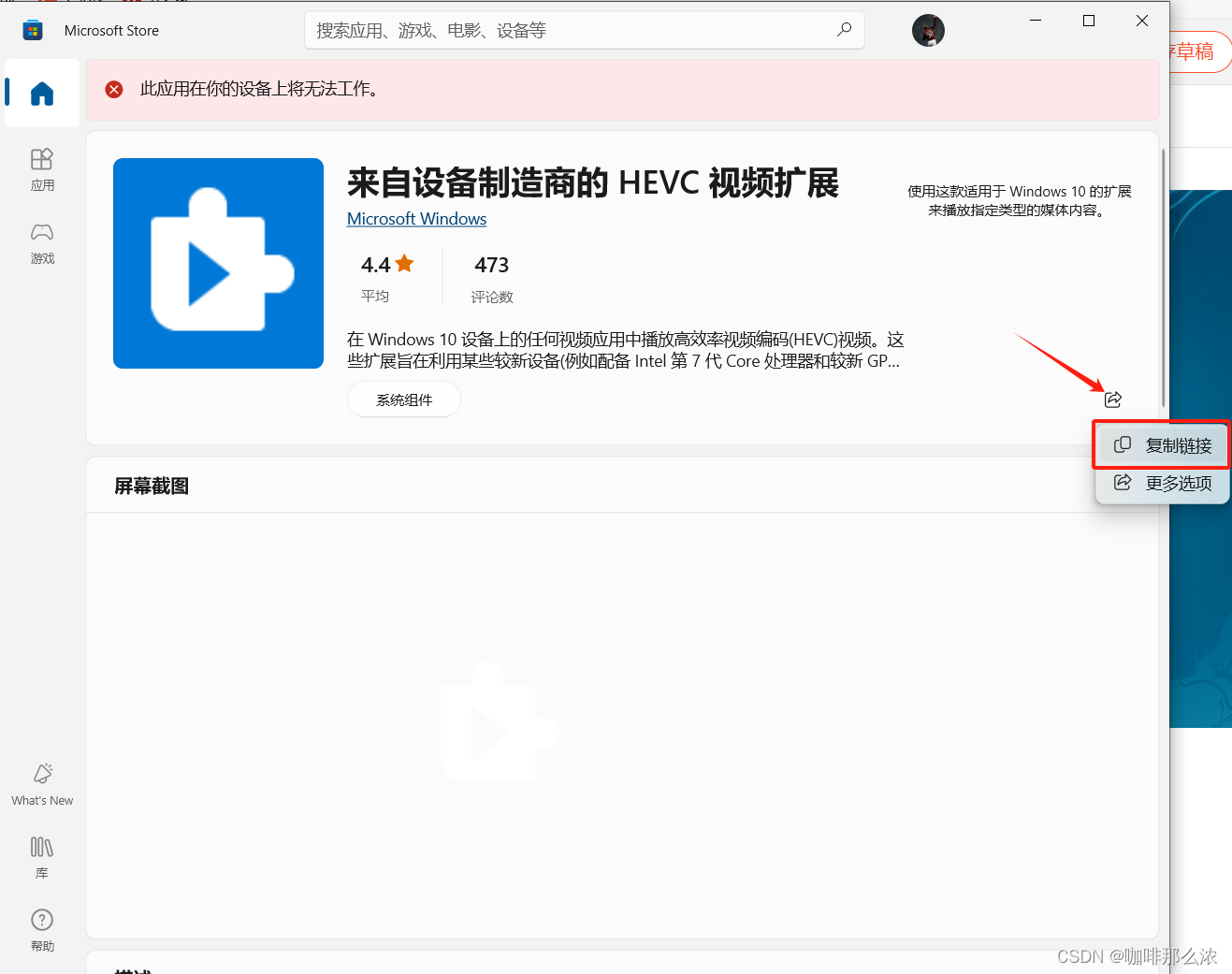Image resolution: width=1232 pixels, height=974 pixels.
Task: Click the share icon on app card
Action: 1113,400
